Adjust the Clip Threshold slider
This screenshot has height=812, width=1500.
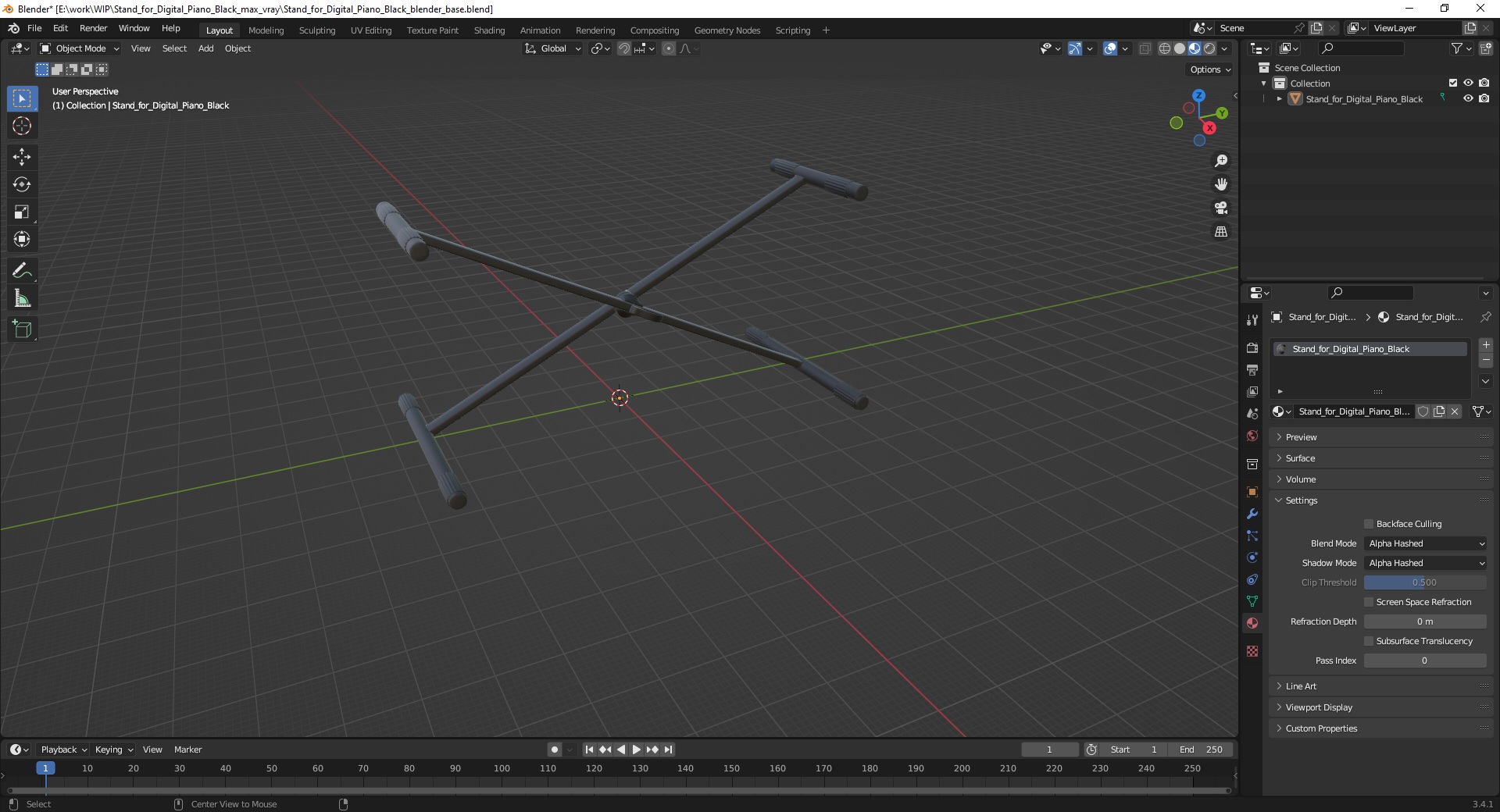click(x=1425, y=582)
